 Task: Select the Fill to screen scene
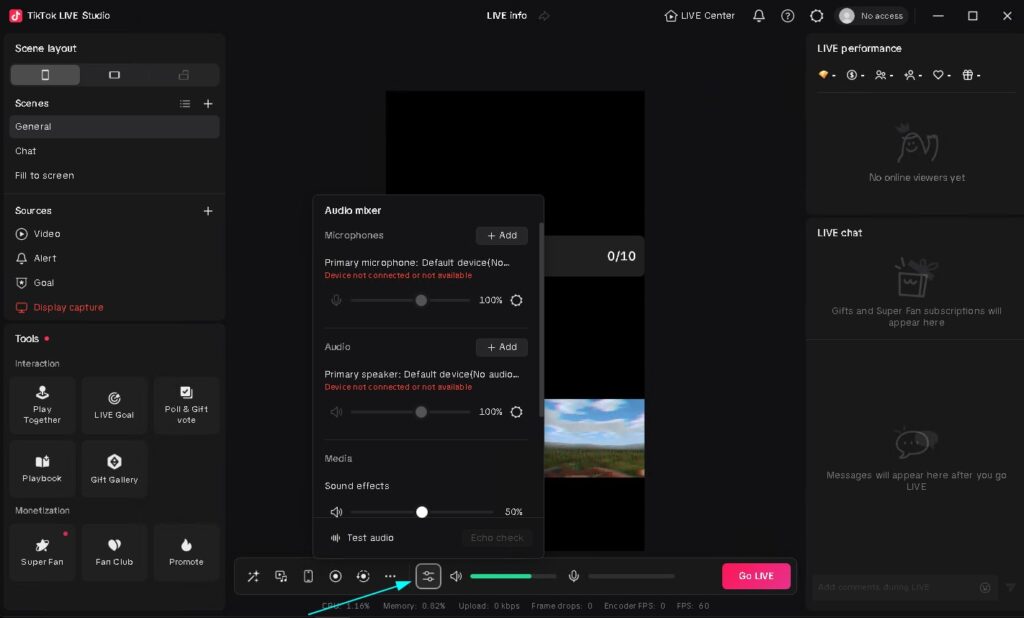(44, 176)
